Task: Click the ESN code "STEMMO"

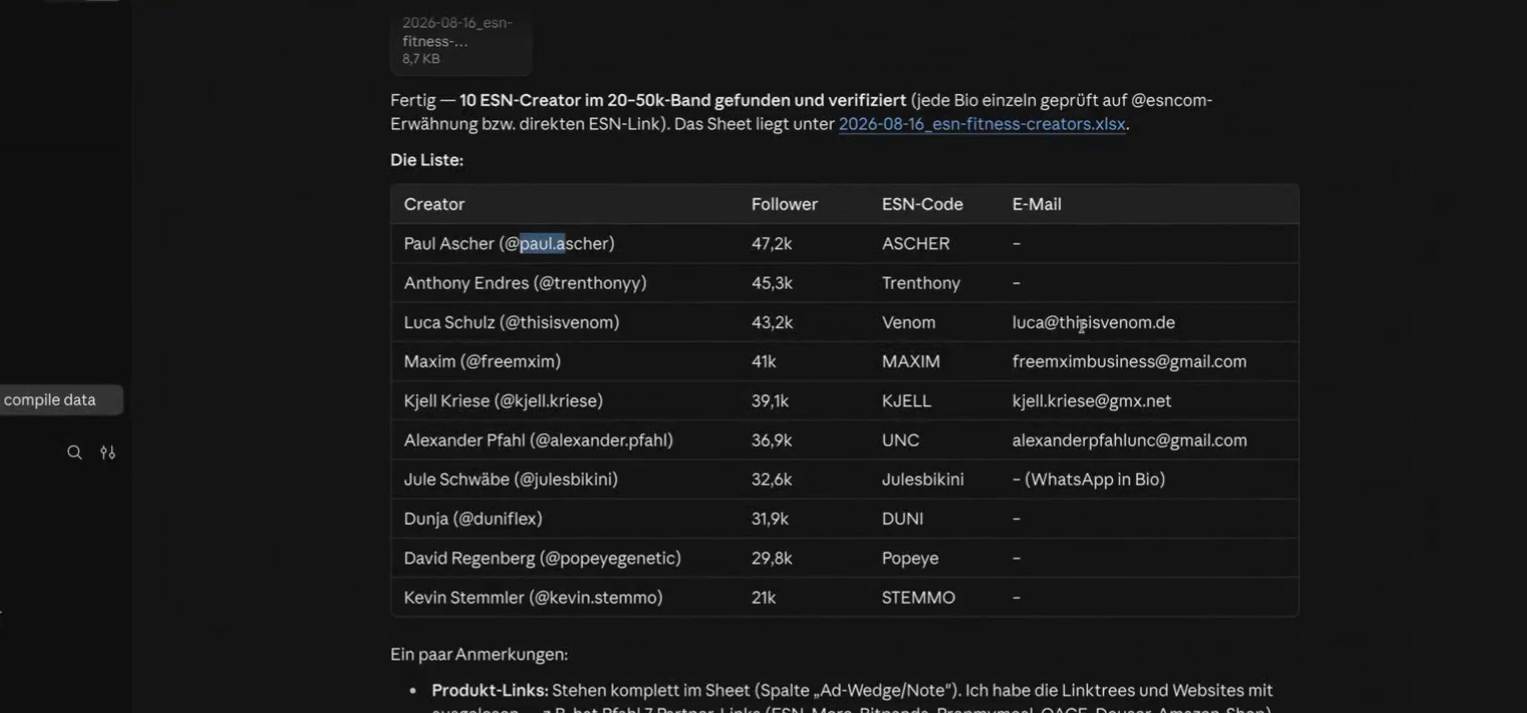Action: [918, 597]
